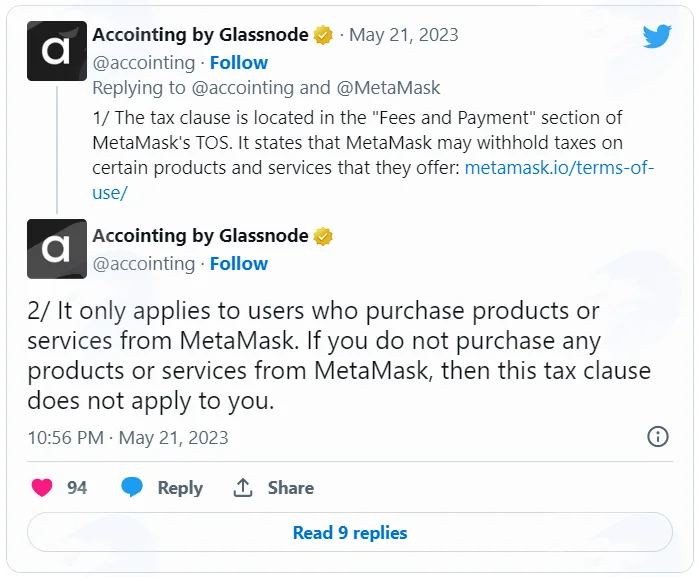698x577 pixels.
Task: Click the Share text label
Action: pyautogui.click(x=291, y=488)
